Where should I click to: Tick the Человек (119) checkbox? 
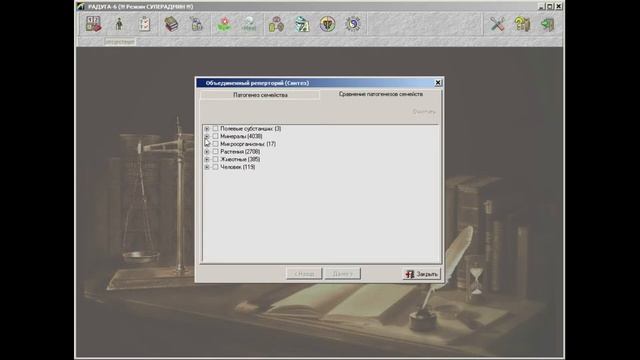click(216, 167)
